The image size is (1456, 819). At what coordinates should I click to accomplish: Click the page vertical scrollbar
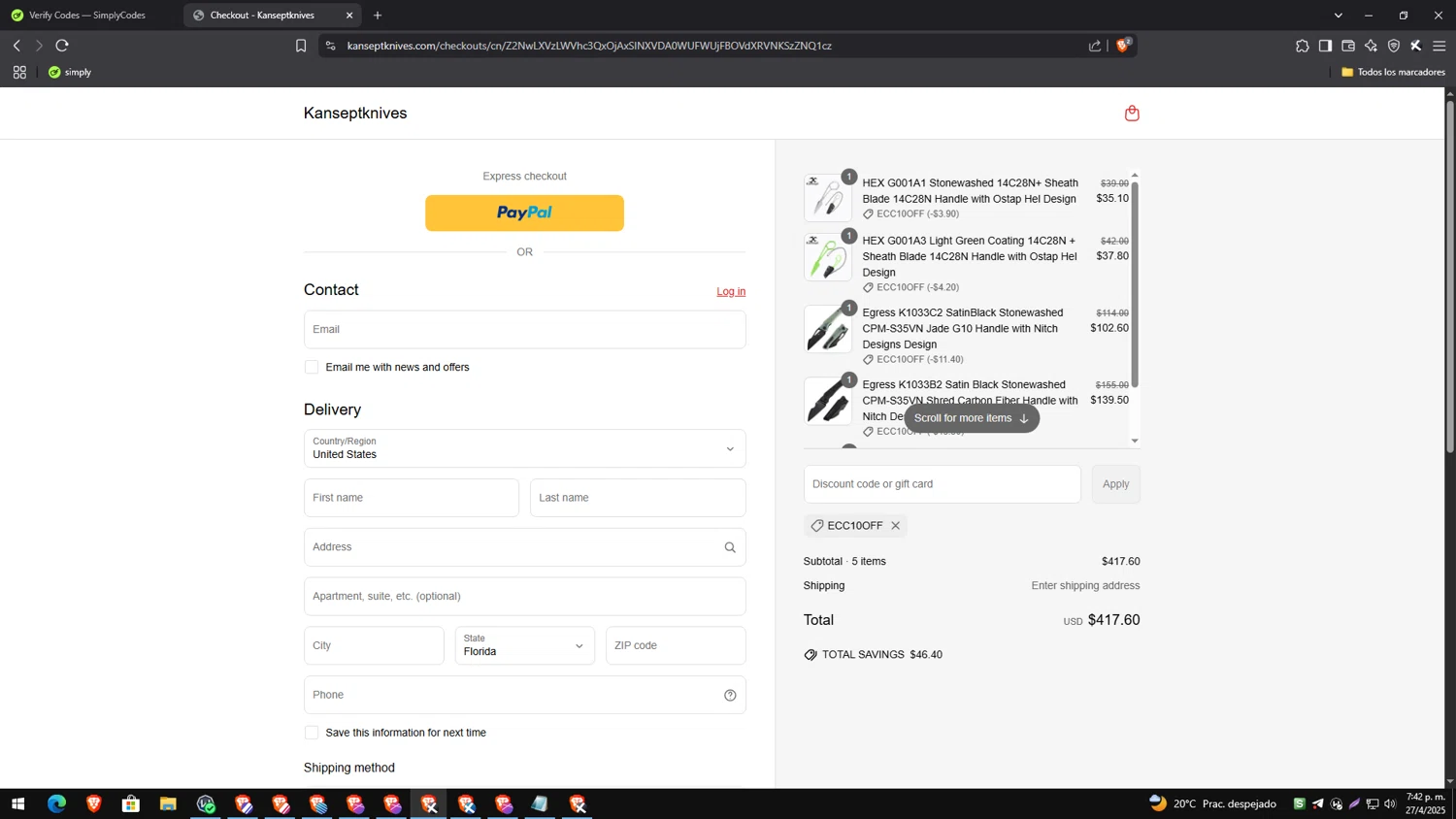coord(1449,277)
